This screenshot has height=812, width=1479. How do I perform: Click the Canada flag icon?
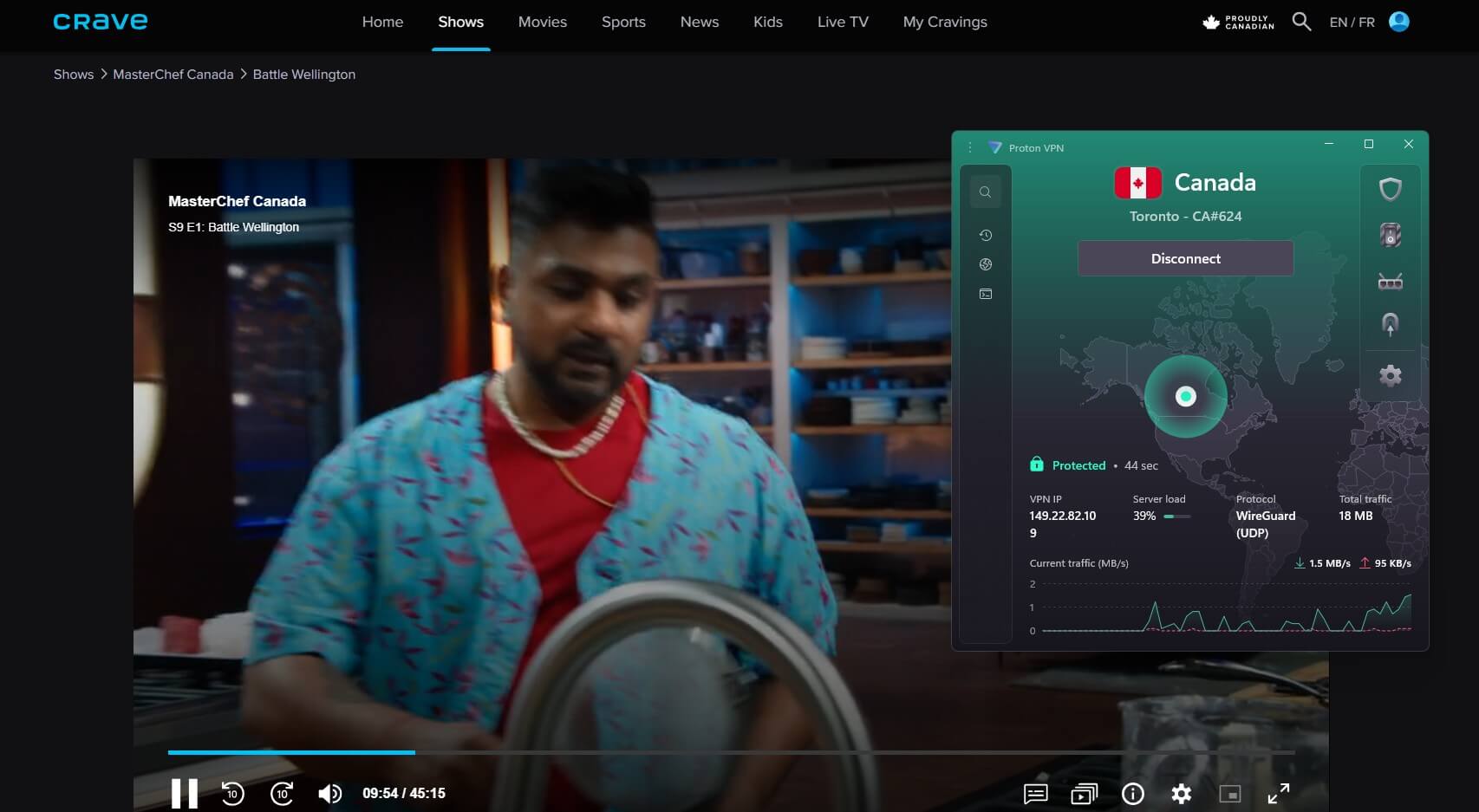click(x=1137, y=183)
